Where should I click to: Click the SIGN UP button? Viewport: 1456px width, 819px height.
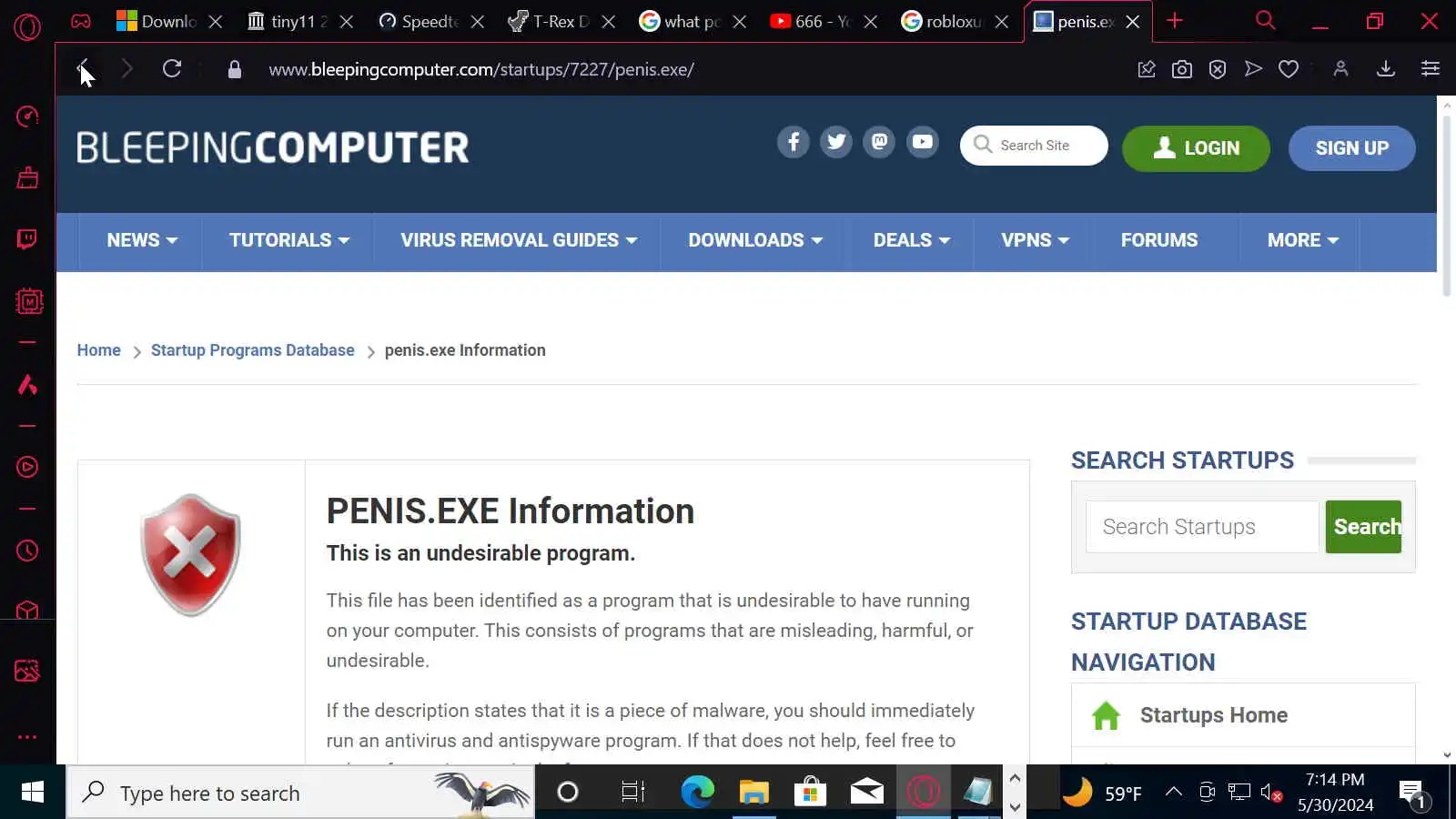(x=1352, y=148)
